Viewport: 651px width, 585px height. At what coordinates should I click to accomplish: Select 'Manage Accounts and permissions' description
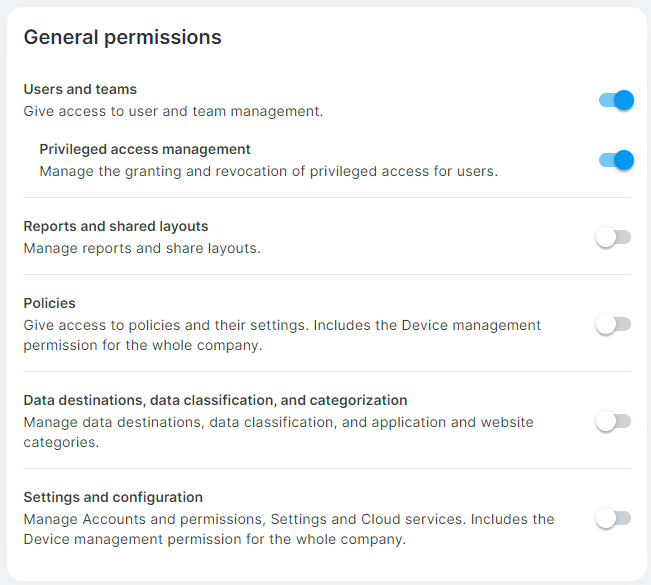tap(289, 529)
